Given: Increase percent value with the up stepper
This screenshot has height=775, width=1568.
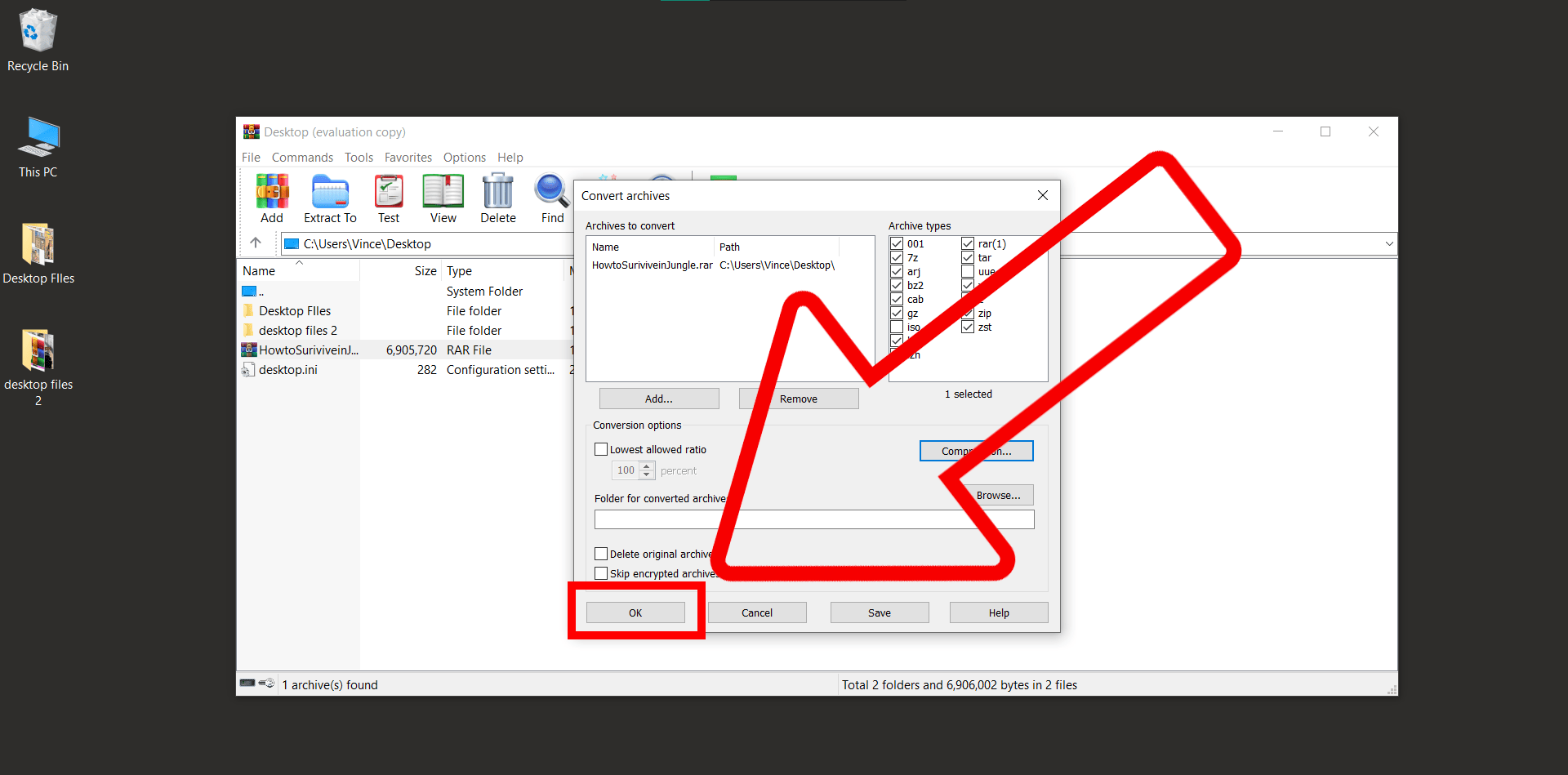Looking at the screenshot, I should 646,466.
